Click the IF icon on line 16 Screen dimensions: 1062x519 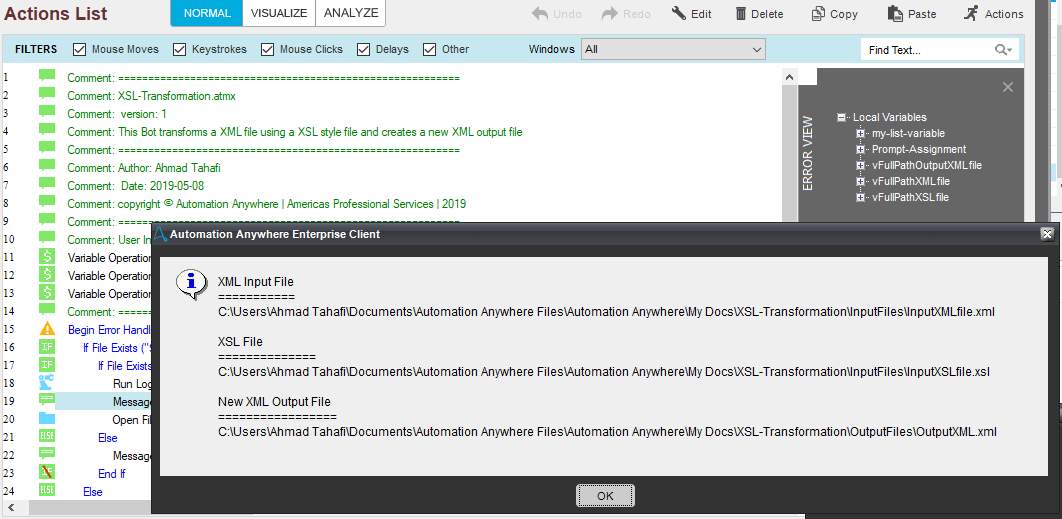point(47,347)
